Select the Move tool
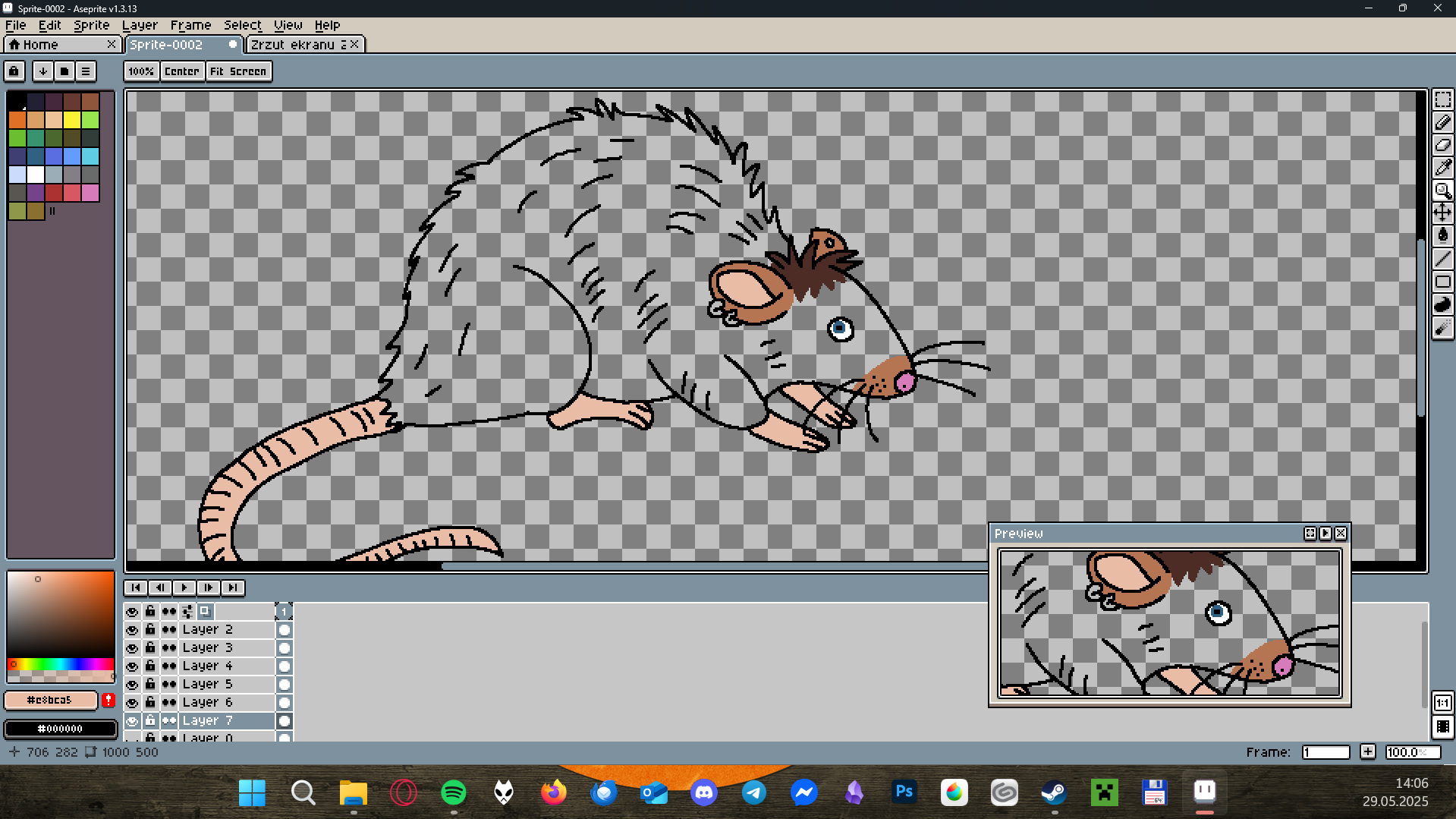Viewport: 1456px width, 819px height. pos(1442,213)
